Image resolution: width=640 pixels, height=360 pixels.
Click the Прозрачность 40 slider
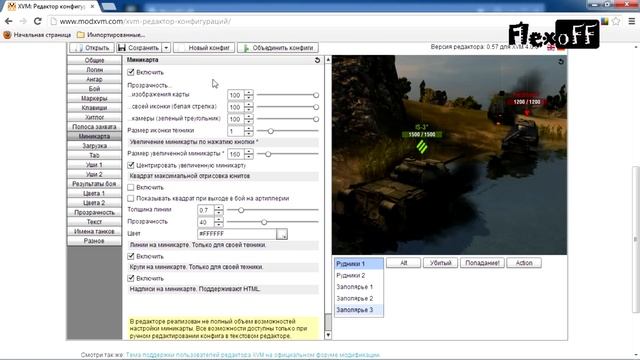272,222
